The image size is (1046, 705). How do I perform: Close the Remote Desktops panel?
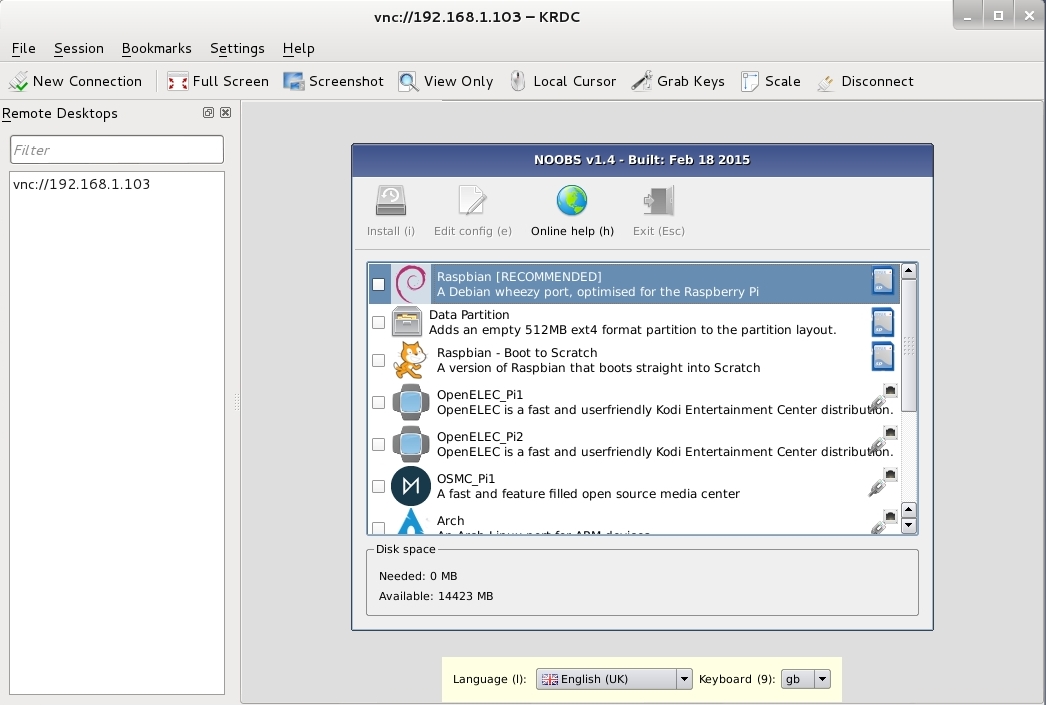click(225, 113)
